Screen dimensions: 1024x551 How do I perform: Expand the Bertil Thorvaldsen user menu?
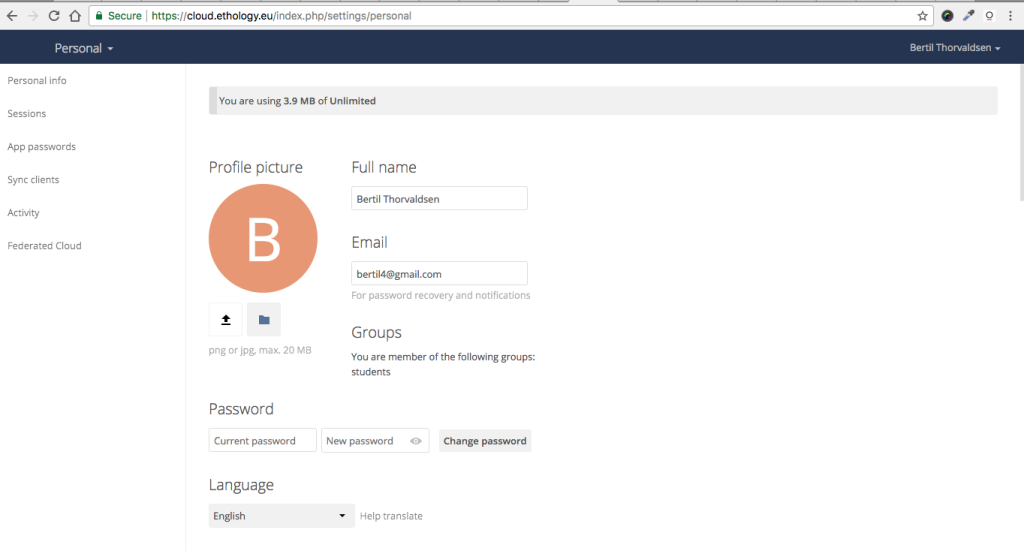(x=955, y=48)
